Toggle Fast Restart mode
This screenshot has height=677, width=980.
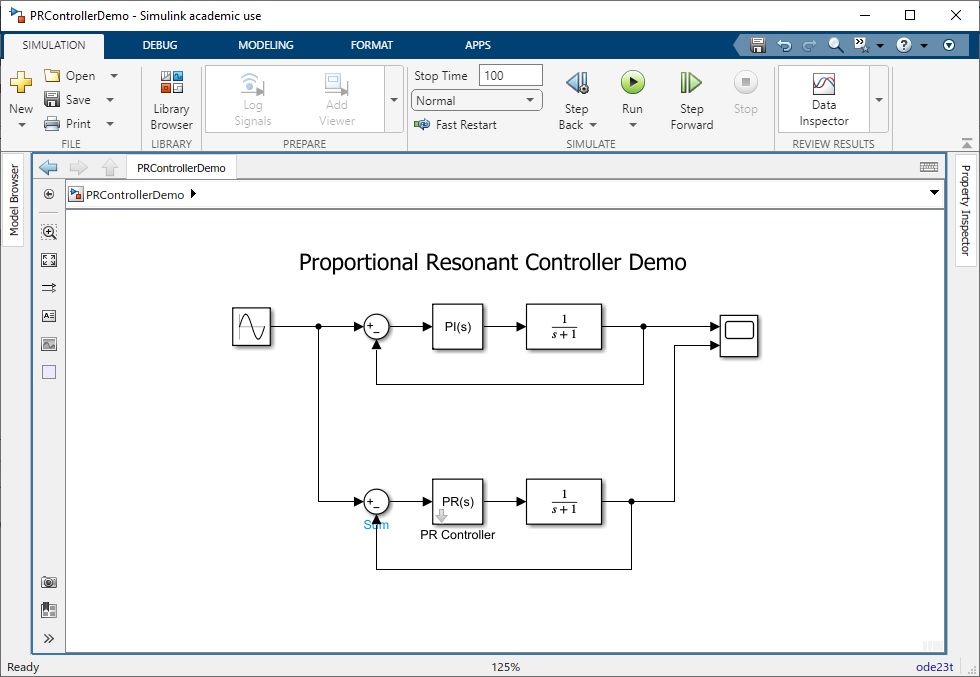456,124
